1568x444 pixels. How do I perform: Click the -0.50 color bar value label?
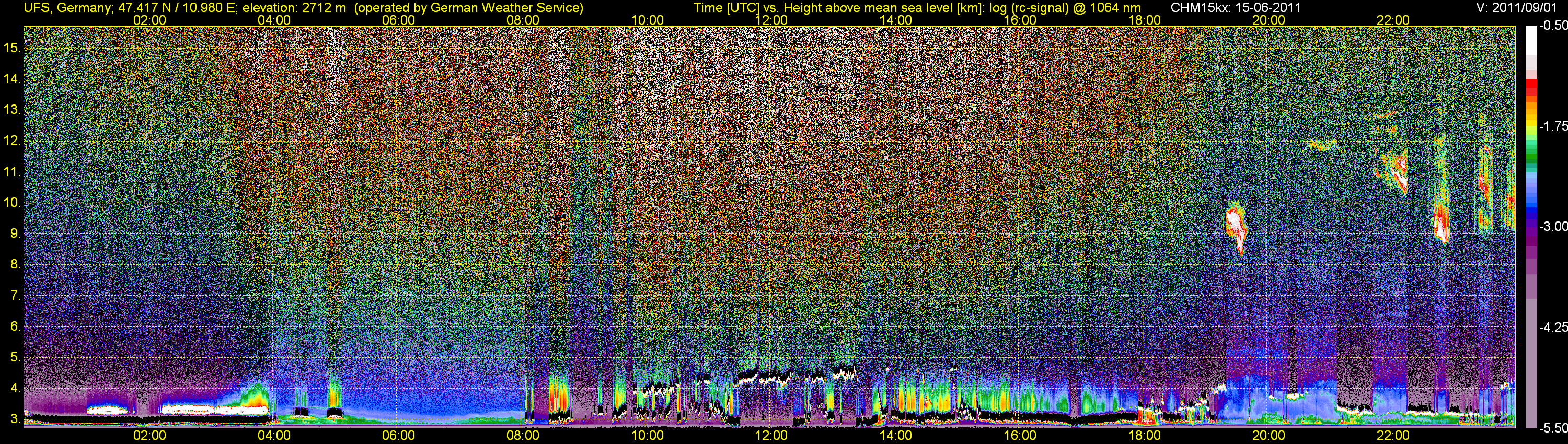pyautogui.click(x=1553, y=26)
